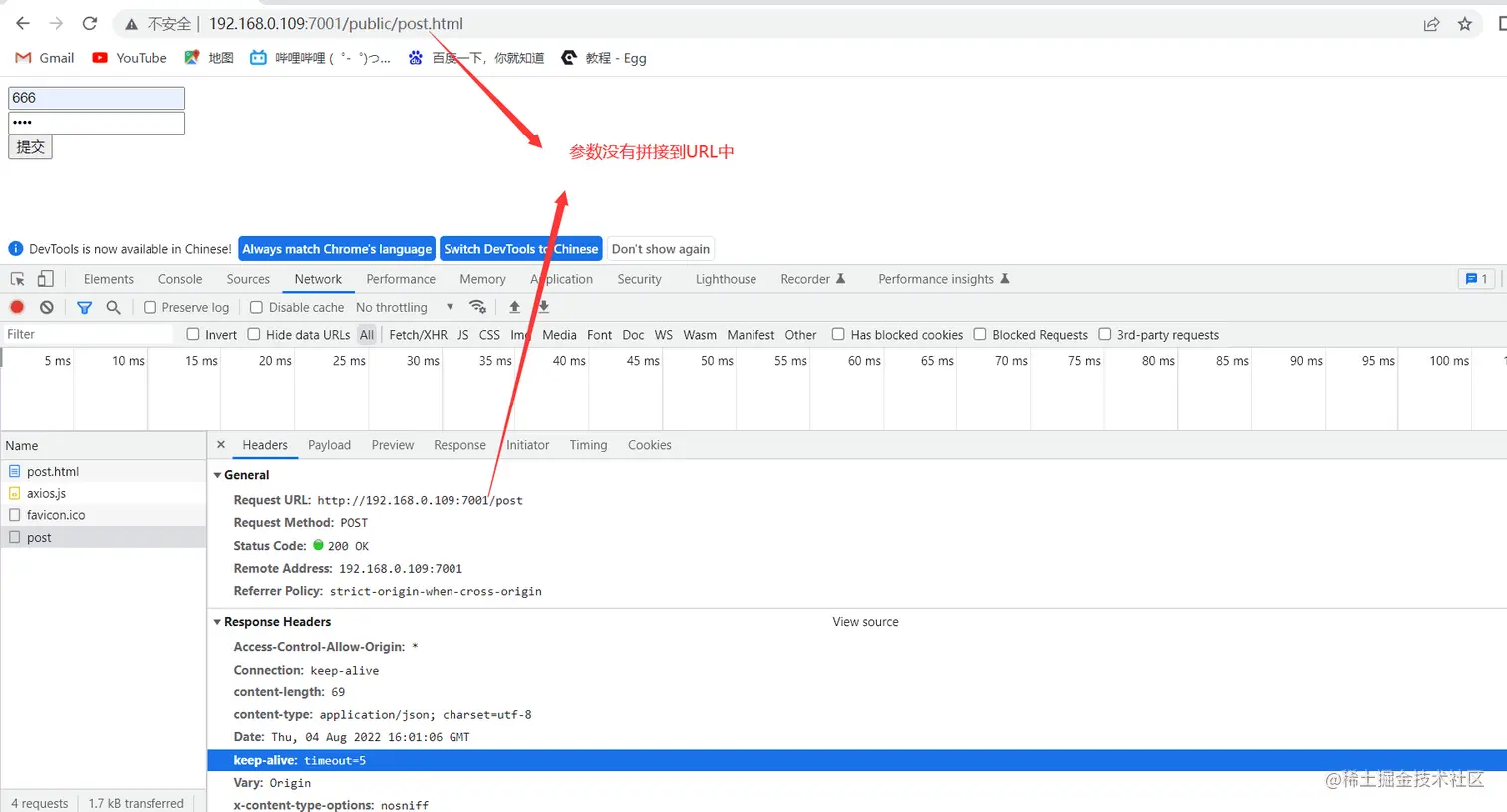Open the issues badge showing 1
The image size is (1507, 812).
pos(1476,279)
